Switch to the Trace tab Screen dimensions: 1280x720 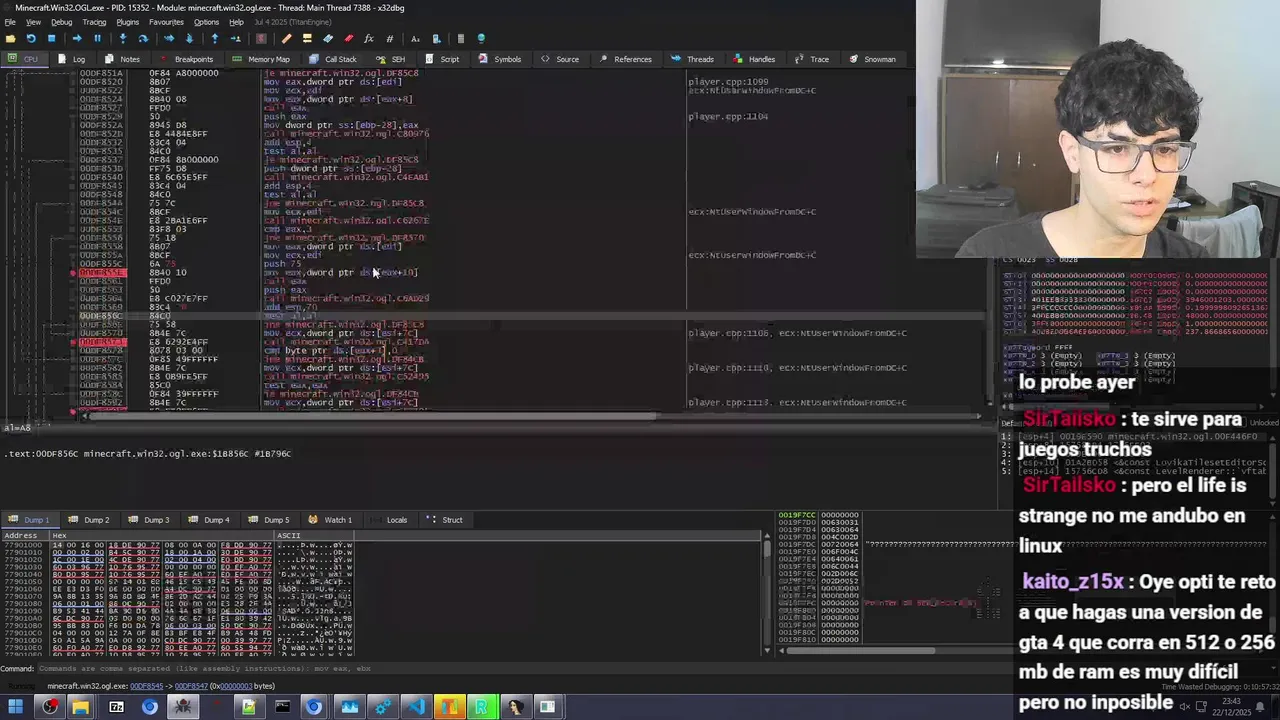click(x=812, y=59)
